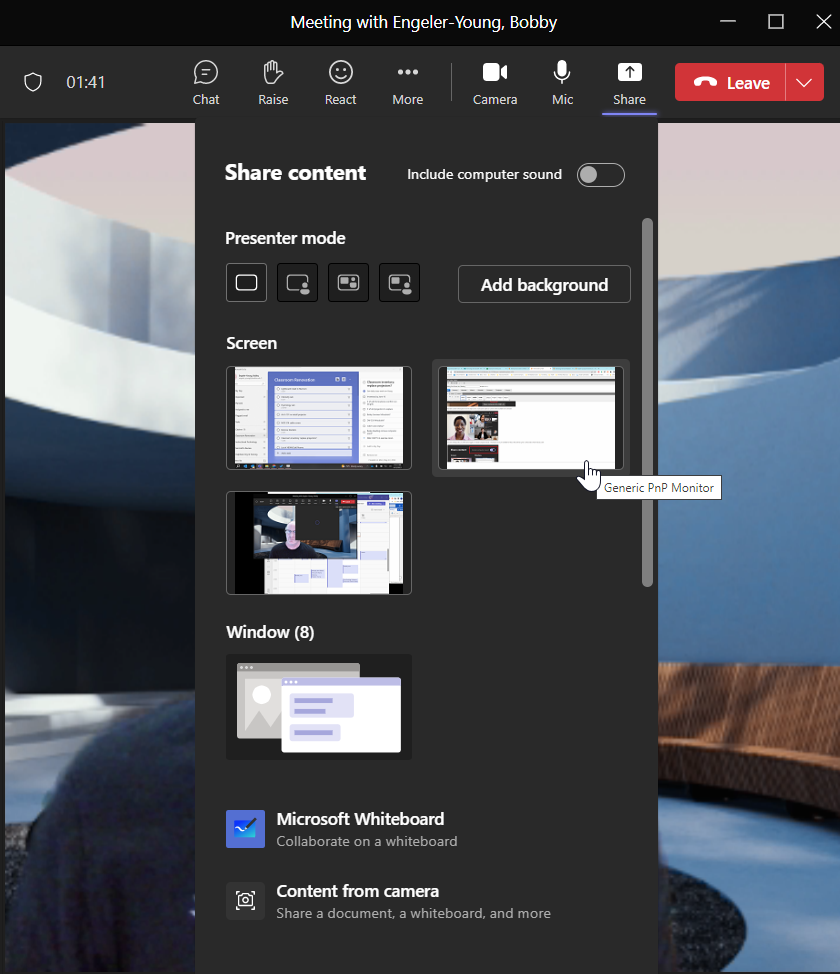Click the meeting timer 01:41

point(86,82)
